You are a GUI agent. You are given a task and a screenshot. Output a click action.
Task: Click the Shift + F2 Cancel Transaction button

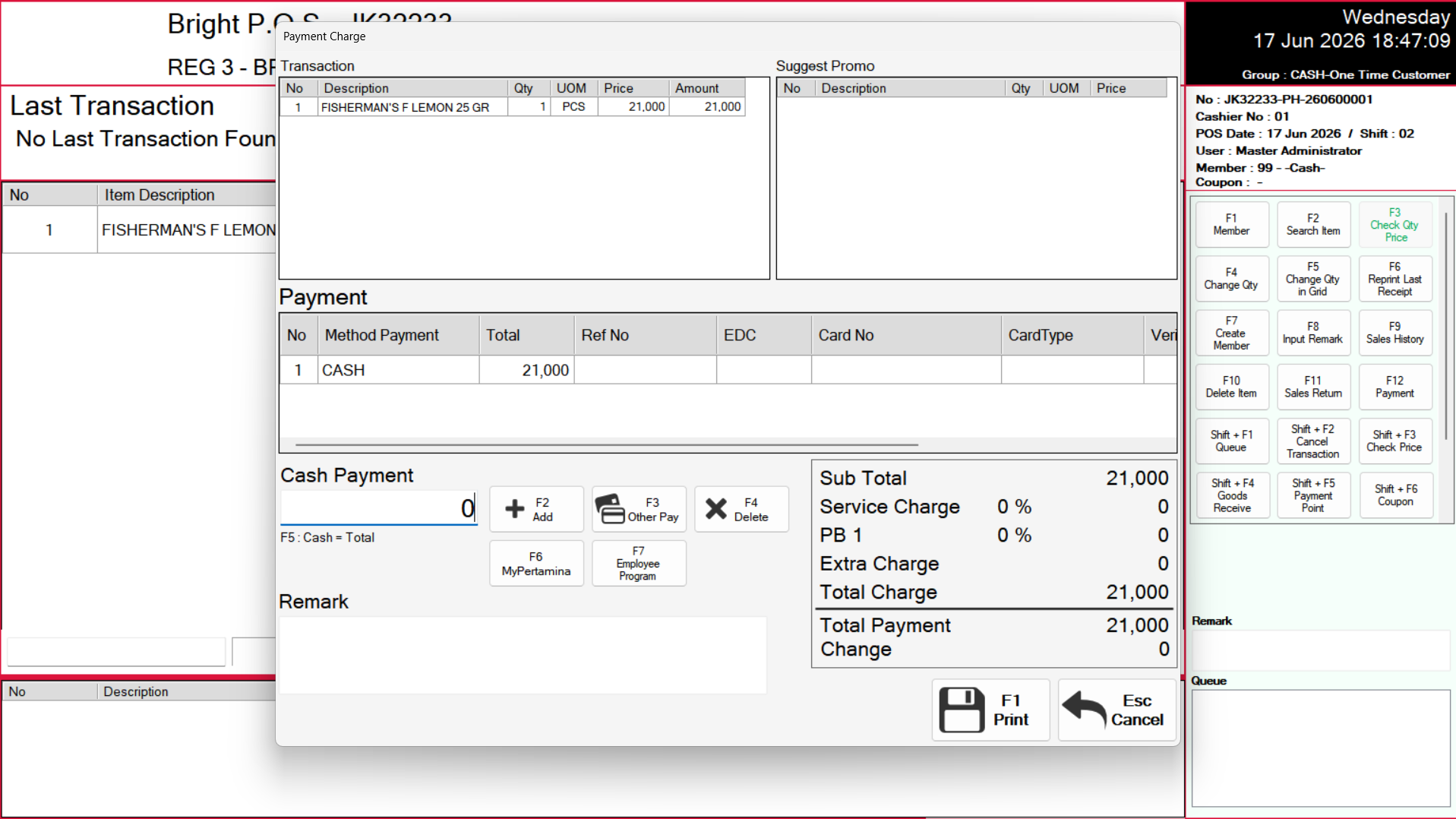coord(1313,441)
